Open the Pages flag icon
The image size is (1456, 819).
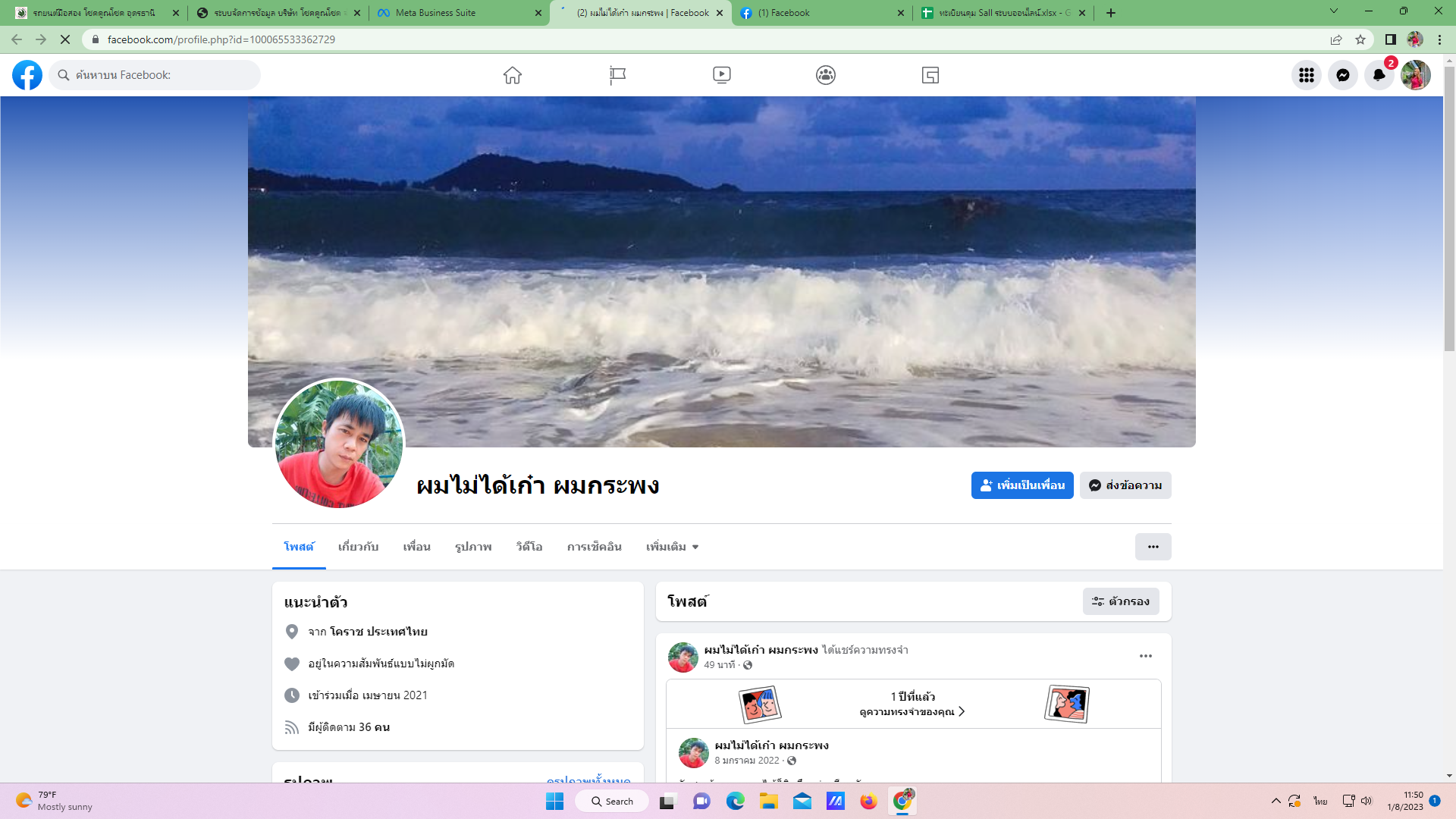[617, 75]
